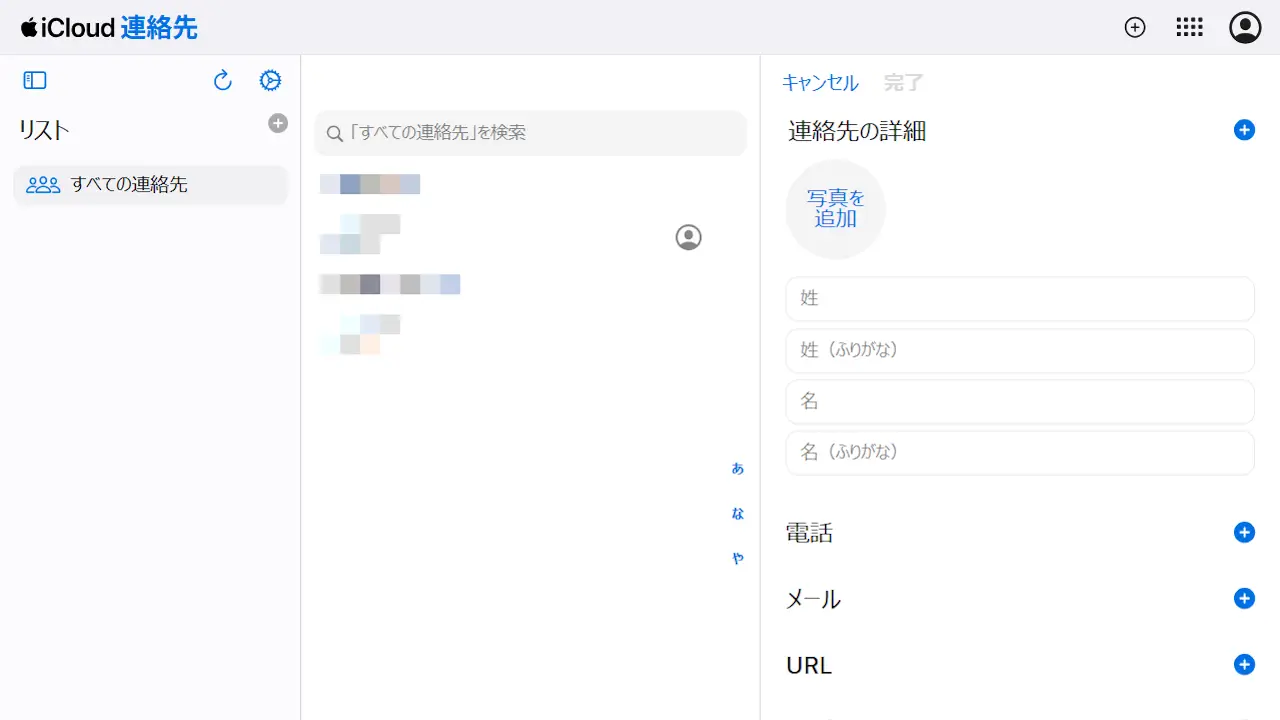Add a URL field with plus button

pos(1244,665)
